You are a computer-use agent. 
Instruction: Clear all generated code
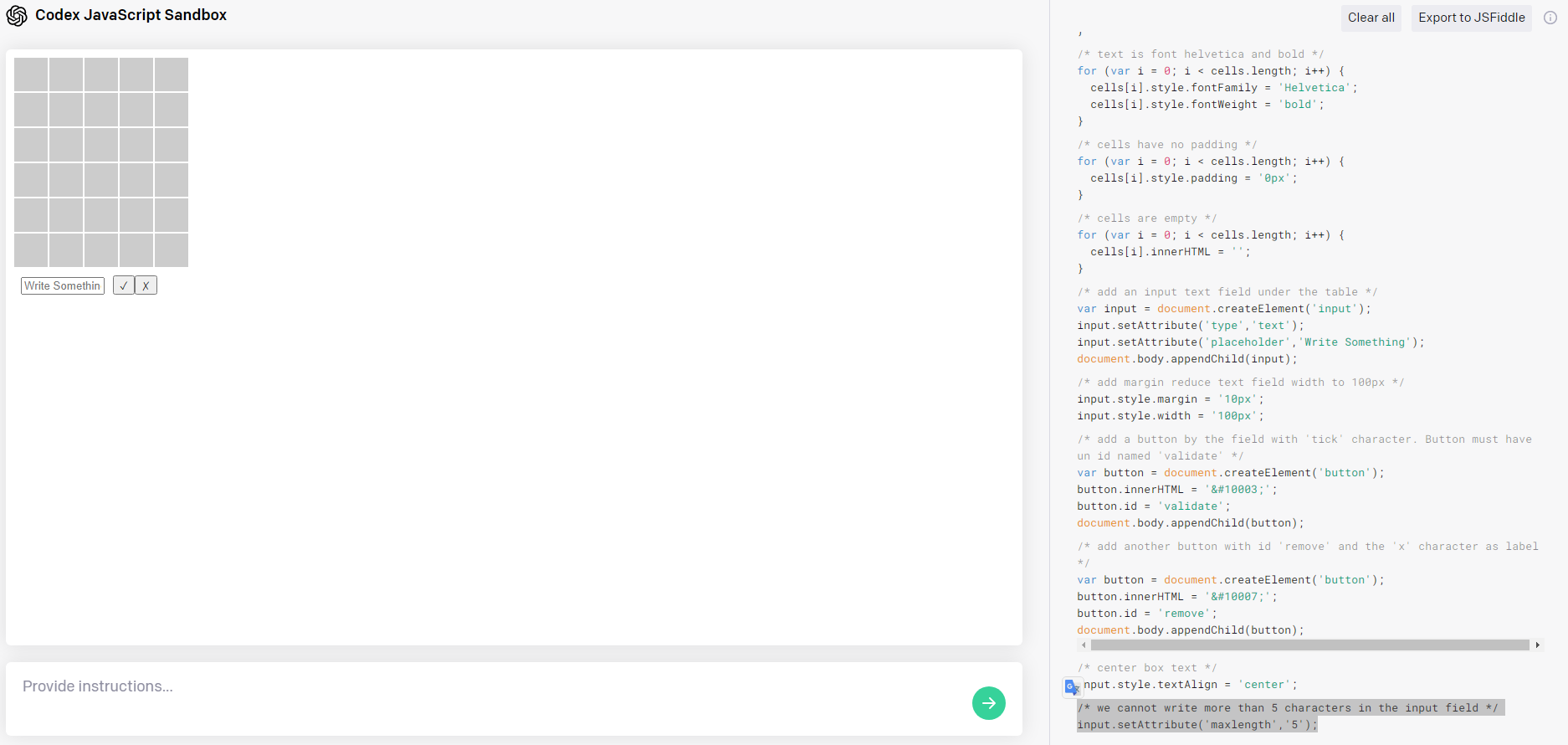point(1371,18)
